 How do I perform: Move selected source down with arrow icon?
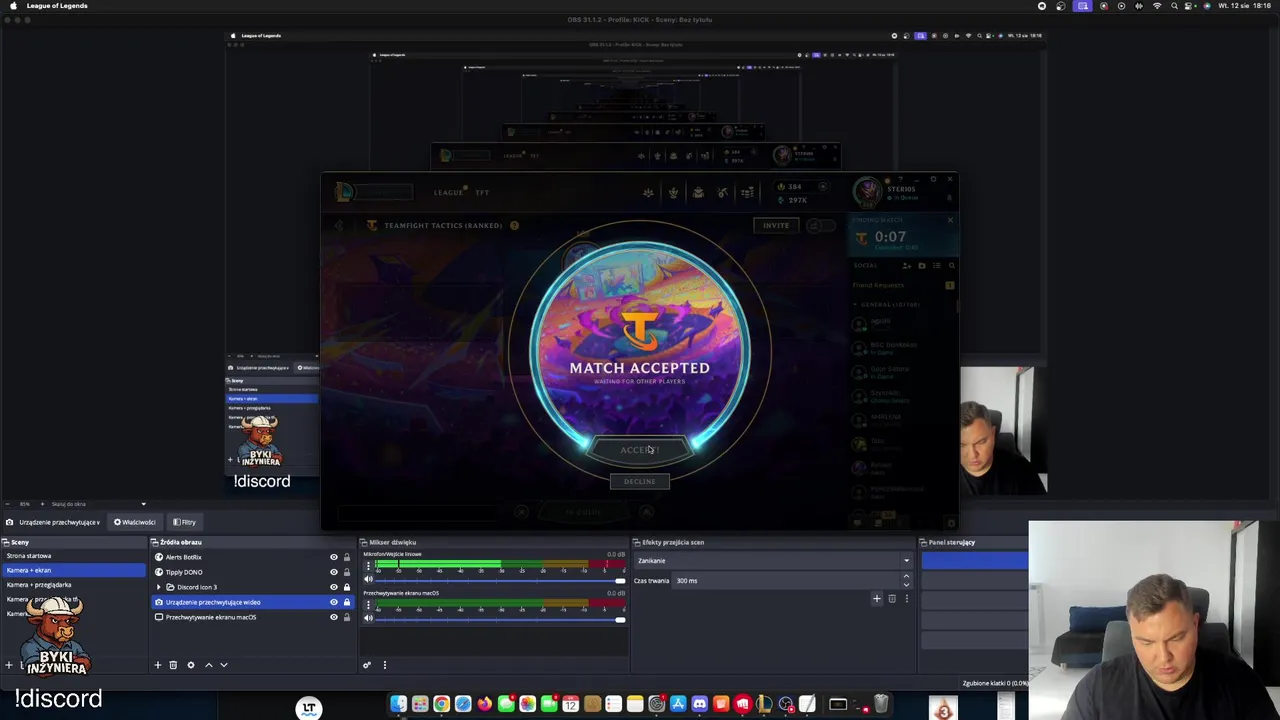point(224,665)
